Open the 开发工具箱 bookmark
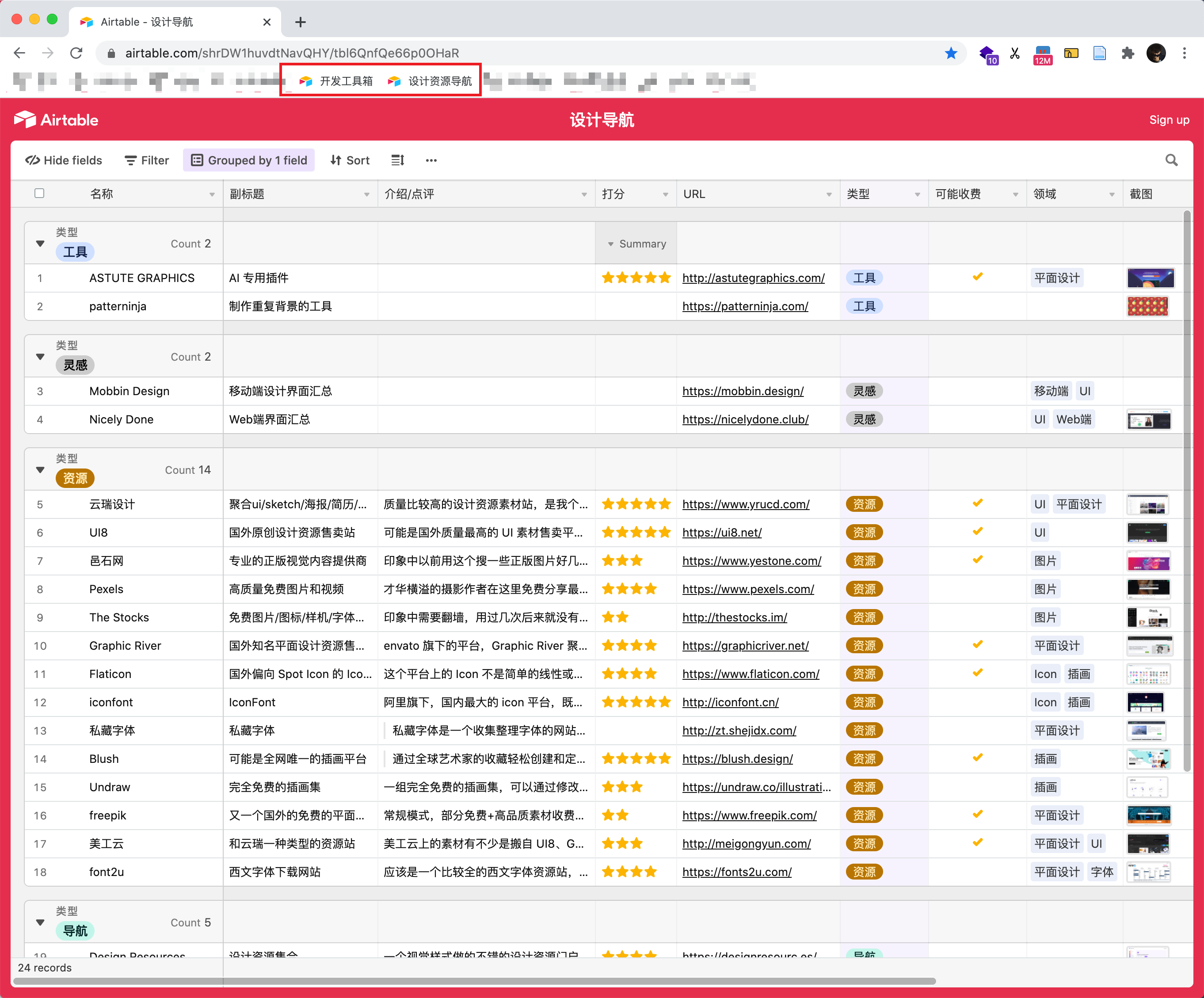The image size is (1204, 998). pyautogui.click(x=336, y=81)
